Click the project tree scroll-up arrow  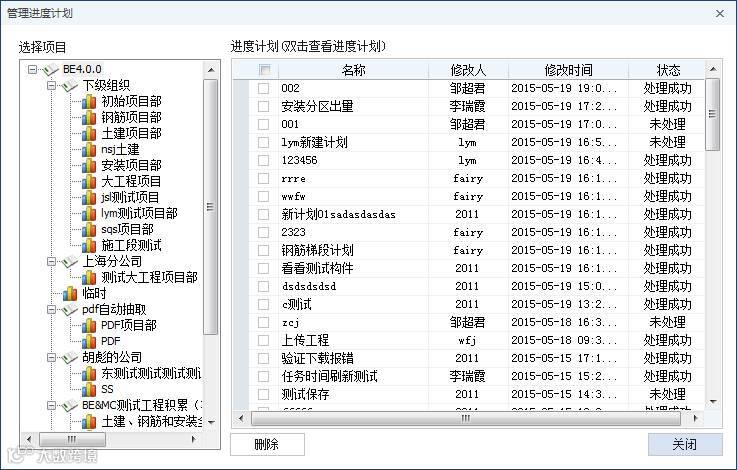click(x=211, y=70)
